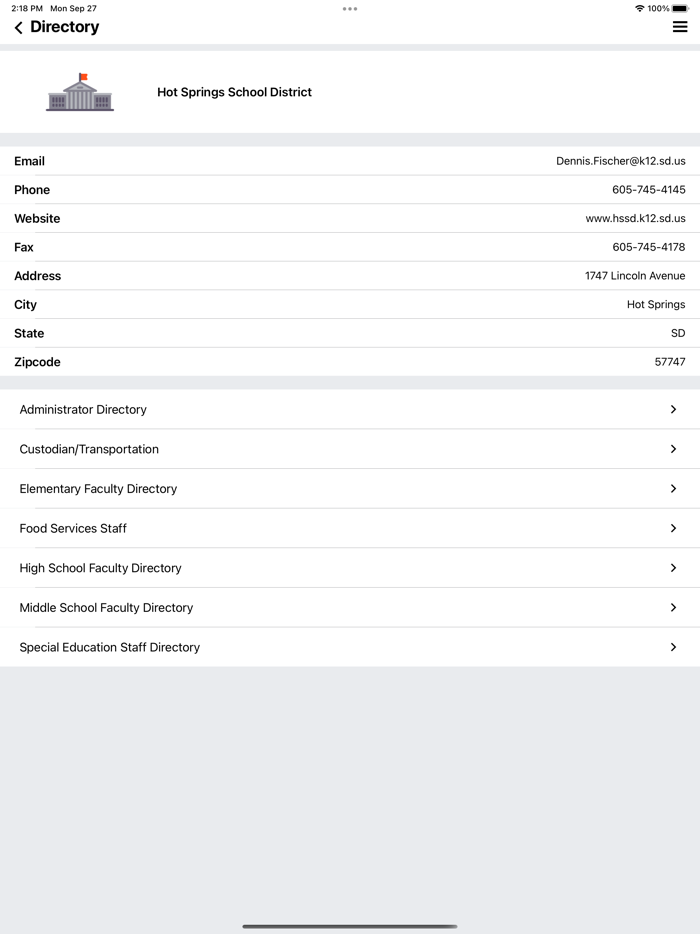The image size is (700, 934).
Task: Expand Custodian/Transportation chevron
Action: pyautogui.click(x=673, y=449)
